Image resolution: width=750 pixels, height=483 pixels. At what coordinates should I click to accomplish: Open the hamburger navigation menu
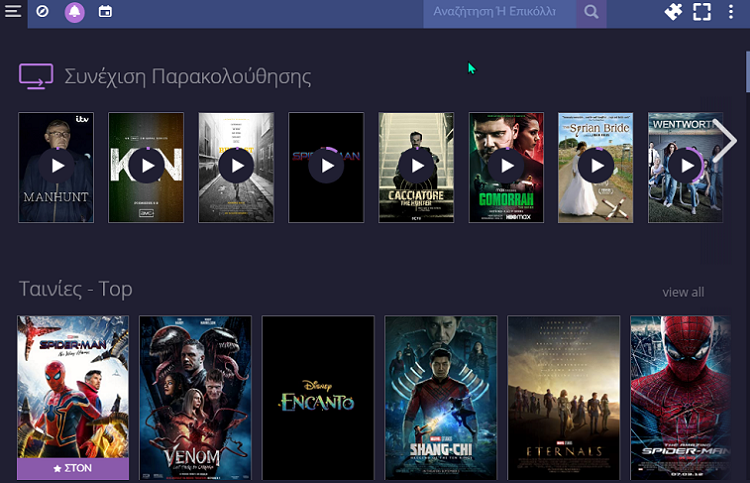click(x=13, y=11)
